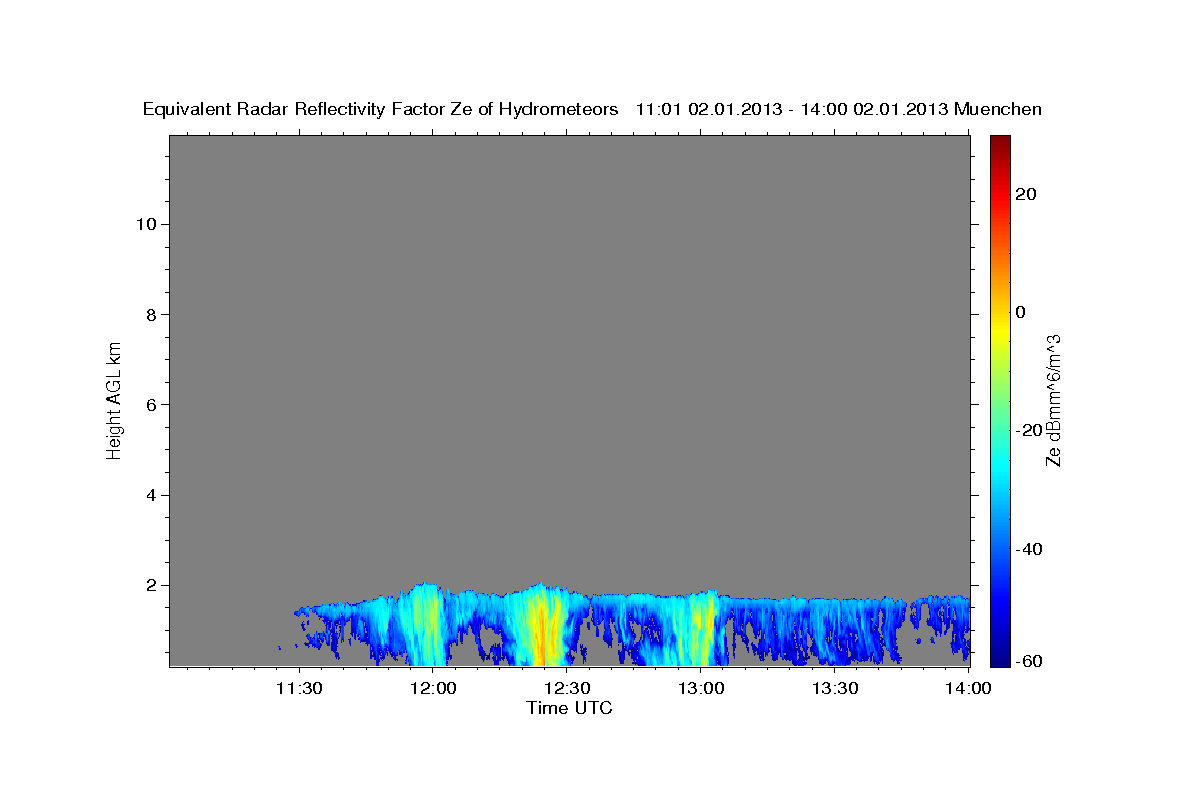Click the '12:00' time tick label
This screenshot has height=800, width=1200.
coord(433,688)
